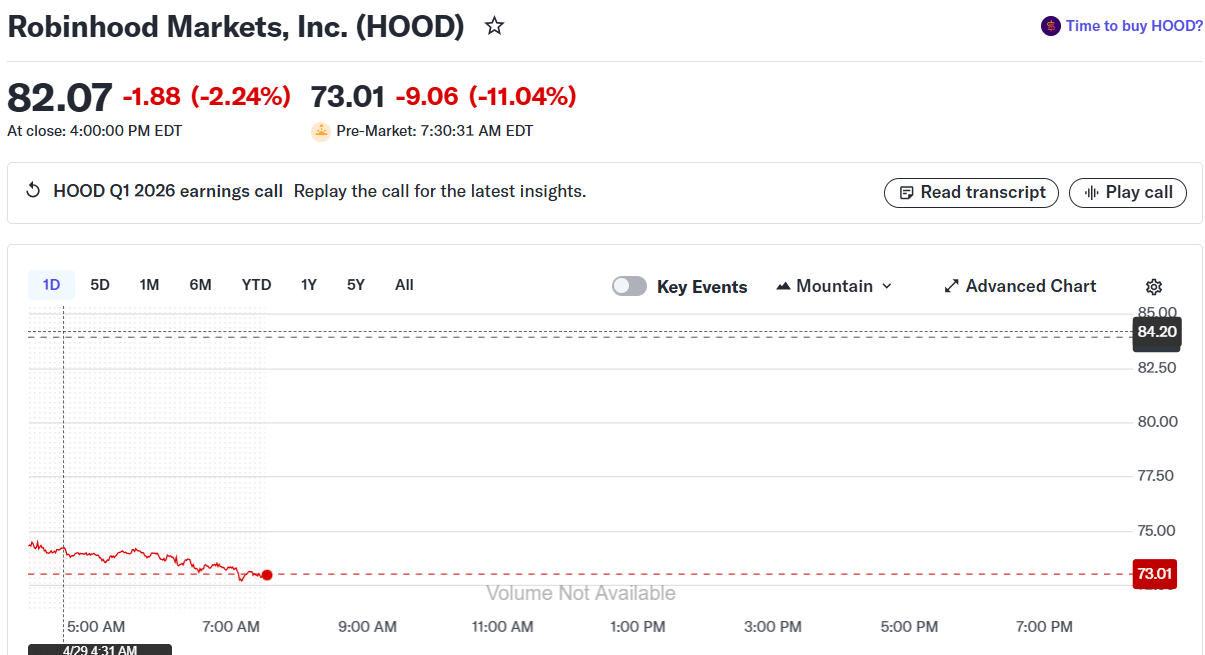Show the 6M chart range
The image size is (1205, 655).
coord(200,285)
